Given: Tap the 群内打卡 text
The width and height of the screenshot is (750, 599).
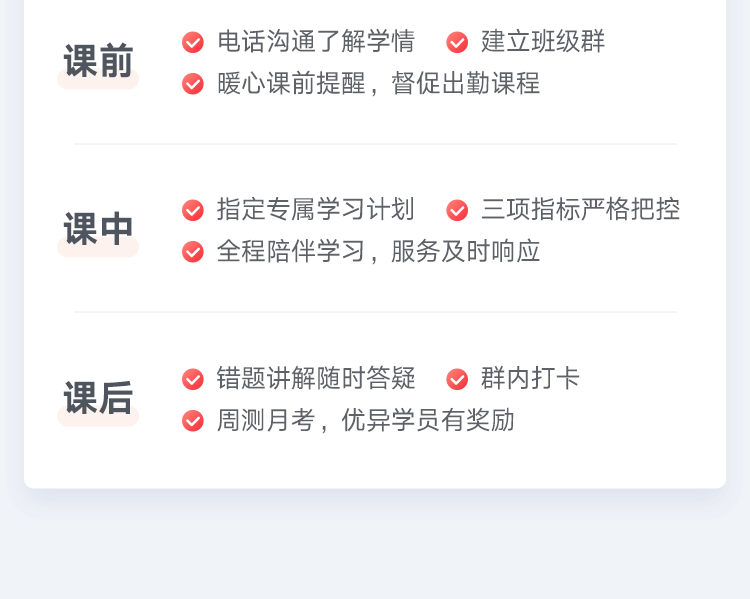Looking at the screenshot, I should [530, 379].
